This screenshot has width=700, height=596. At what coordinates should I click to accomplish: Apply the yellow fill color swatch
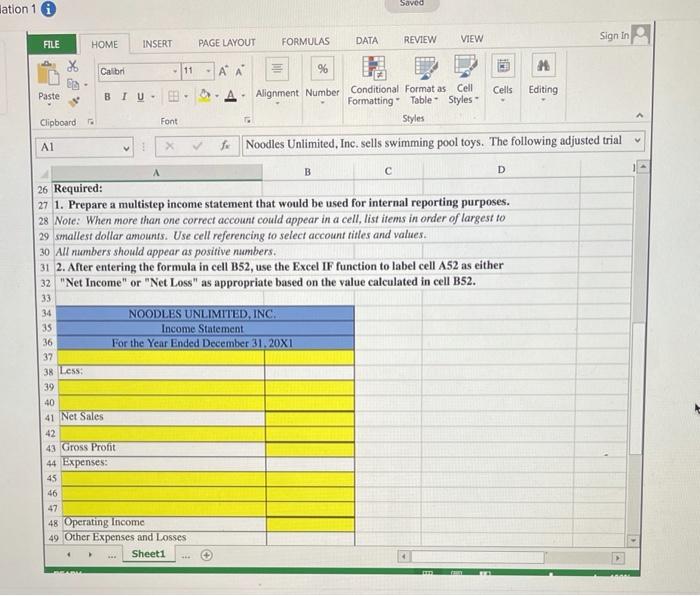204,96
